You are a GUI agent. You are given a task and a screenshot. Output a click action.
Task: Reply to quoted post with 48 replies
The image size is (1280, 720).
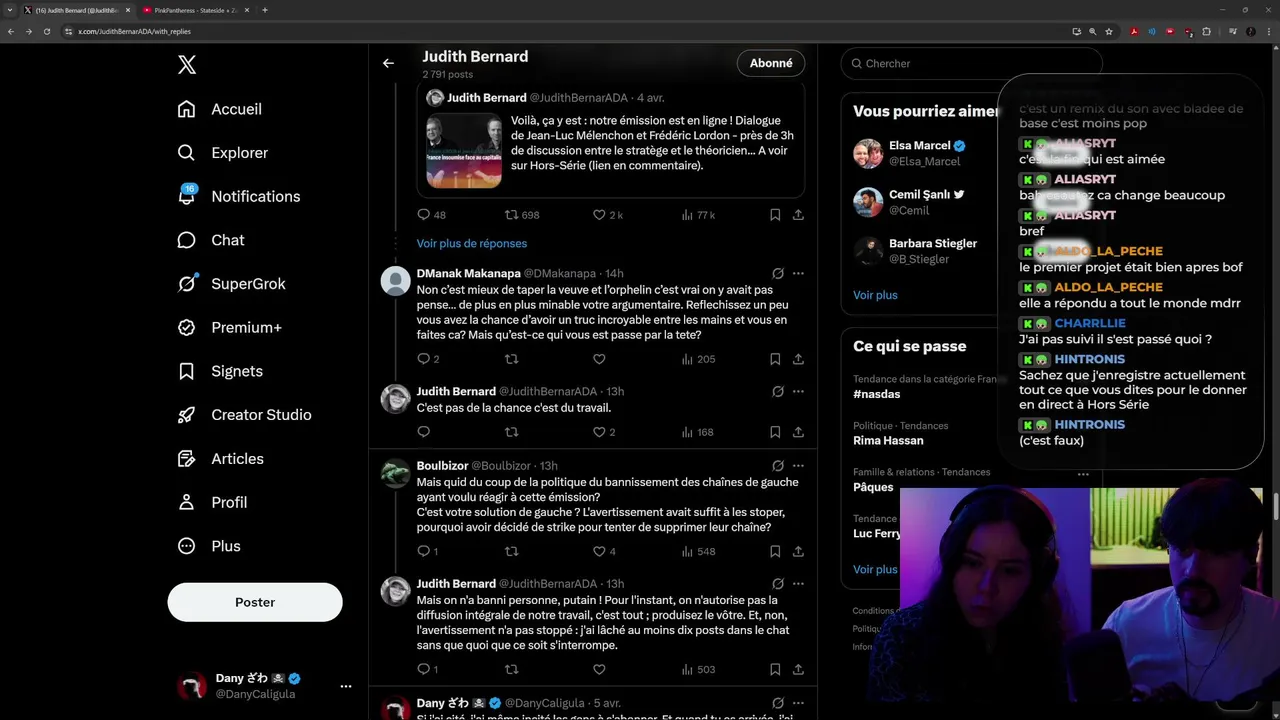[431, 215]
